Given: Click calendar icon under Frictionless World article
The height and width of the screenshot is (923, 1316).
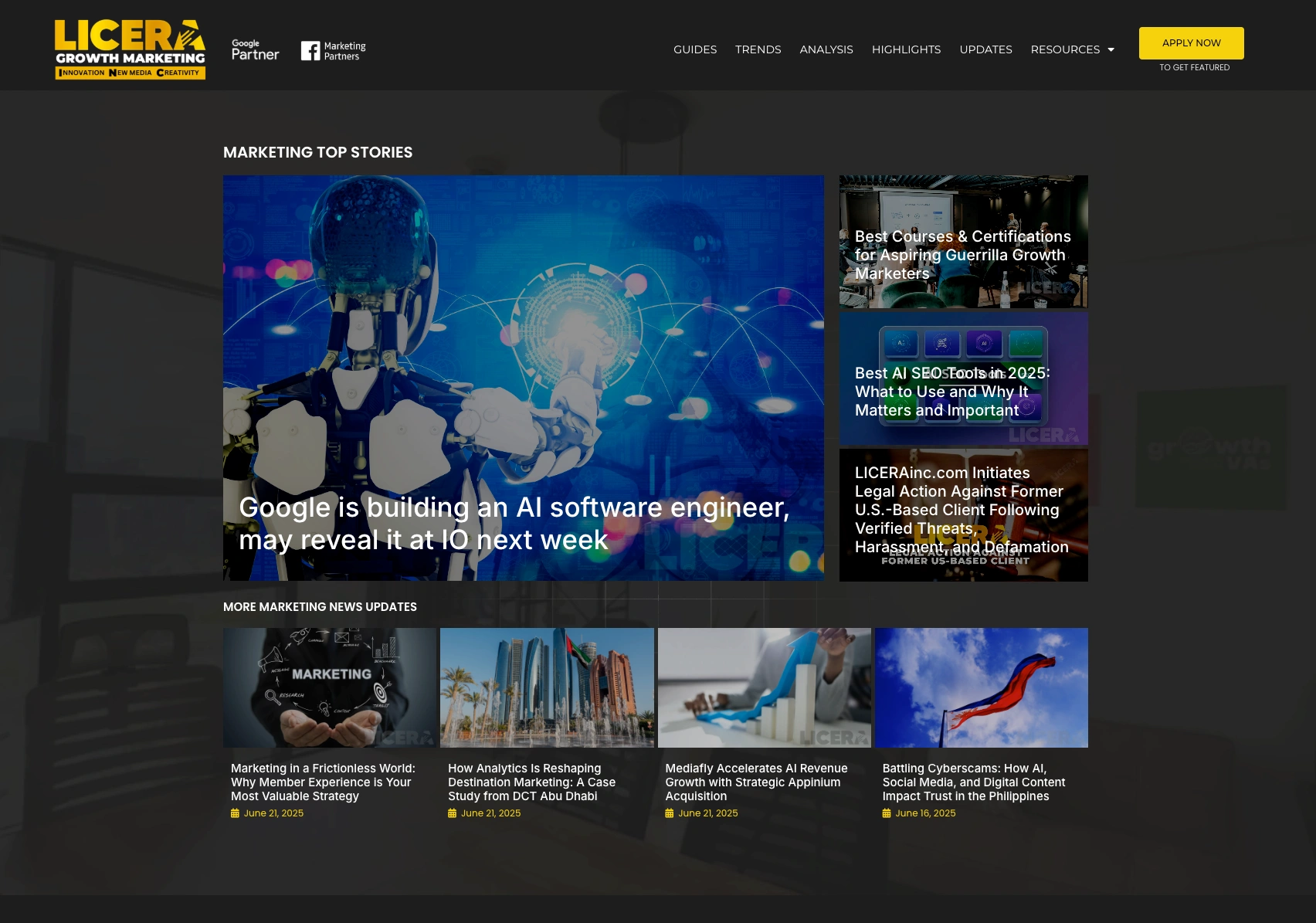Looking at the screenshot, I should pyautogui.click(x=235, y=813).
